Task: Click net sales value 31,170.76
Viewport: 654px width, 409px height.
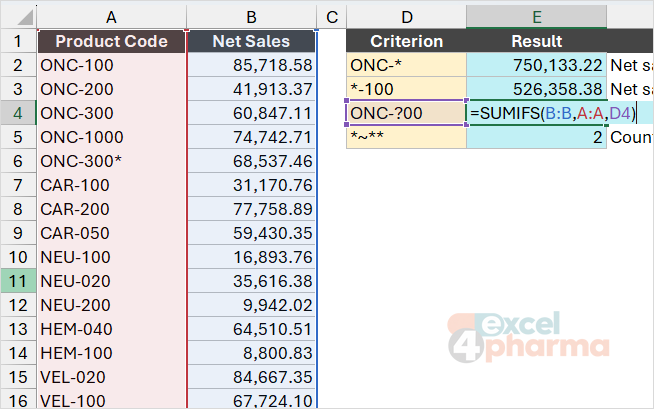Action: (252, 185)
